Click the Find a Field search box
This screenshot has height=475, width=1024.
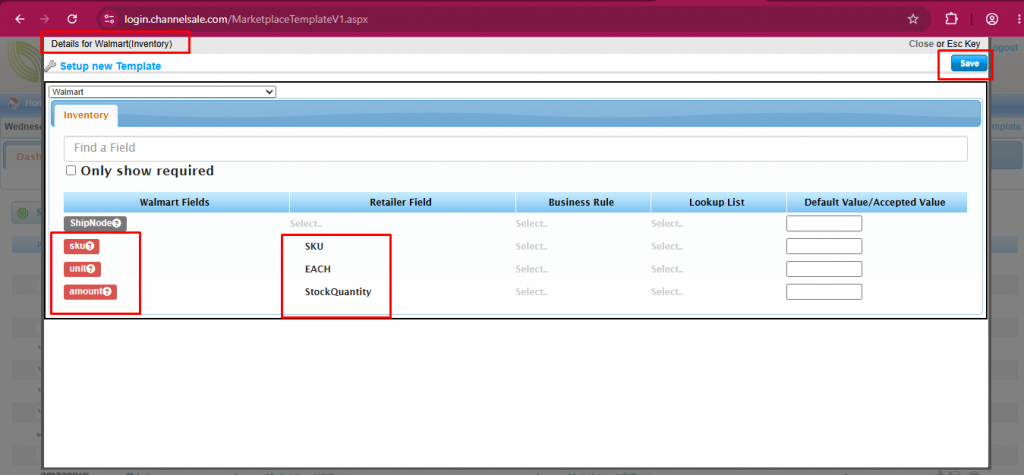coord(515,148)
